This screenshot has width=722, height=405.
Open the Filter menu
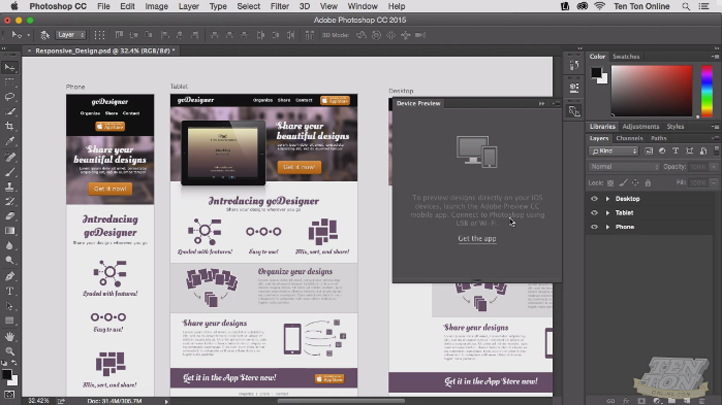(279, 6)
